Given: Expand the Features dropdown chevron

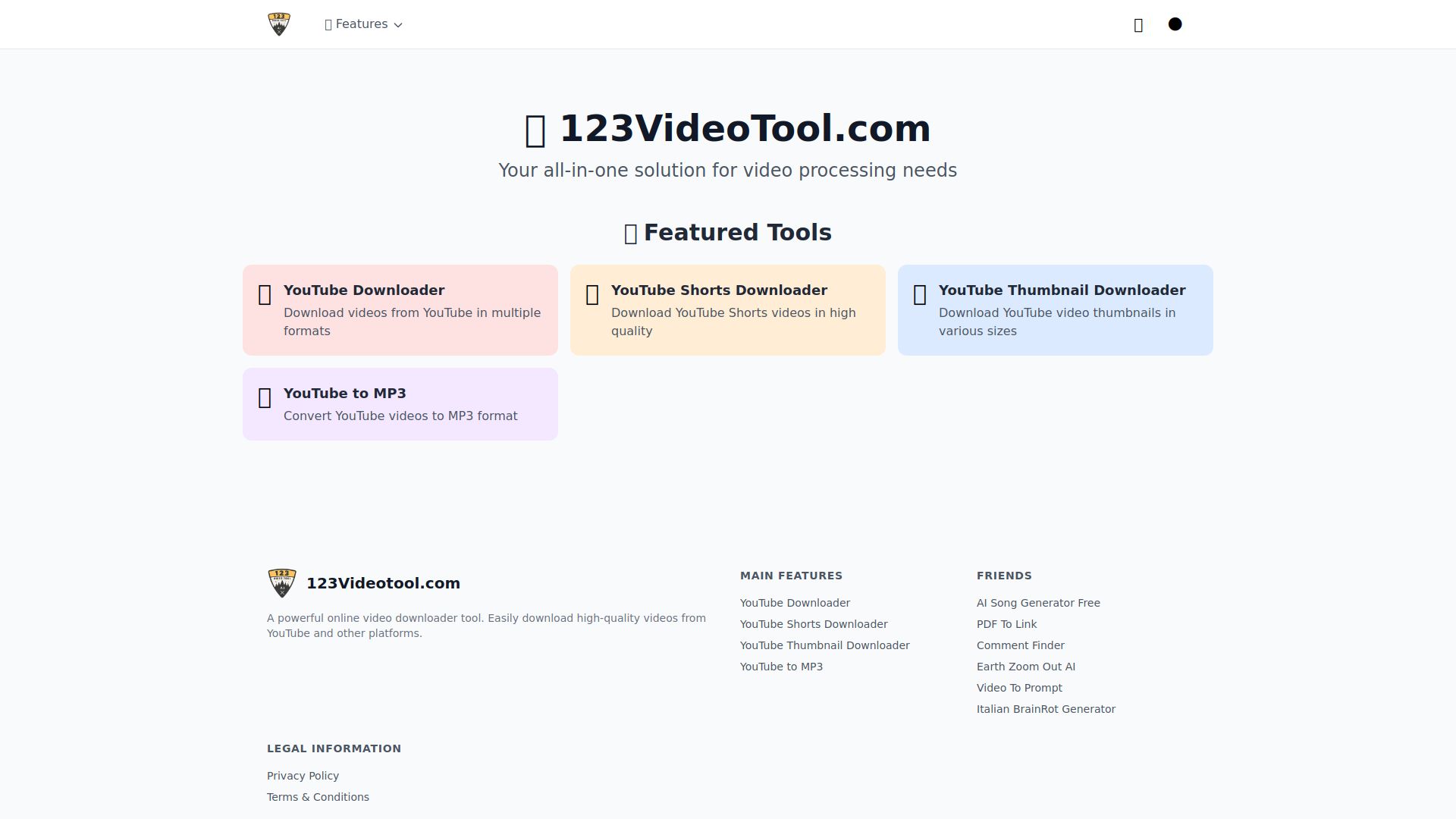Looking at the screenshot, I should click(x=397, y=24).
